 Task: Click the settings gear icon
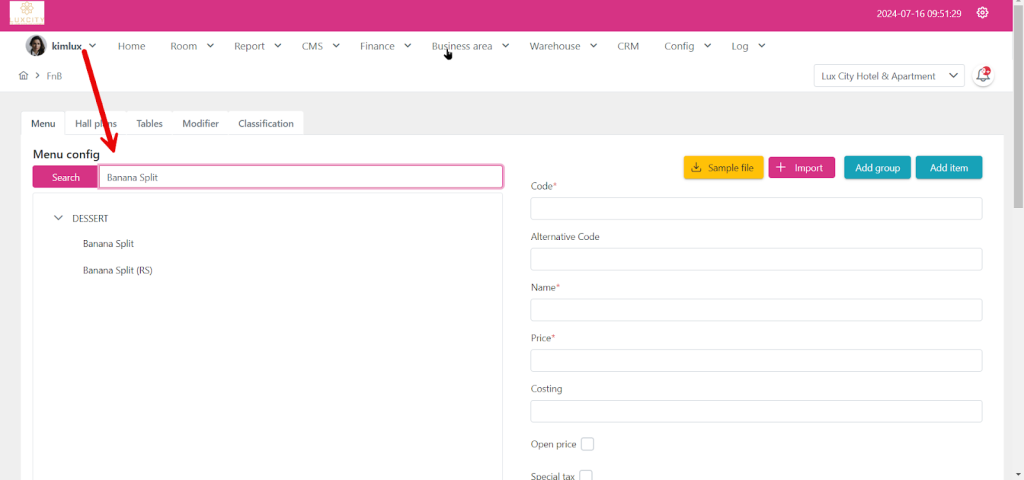coord(982,13)
